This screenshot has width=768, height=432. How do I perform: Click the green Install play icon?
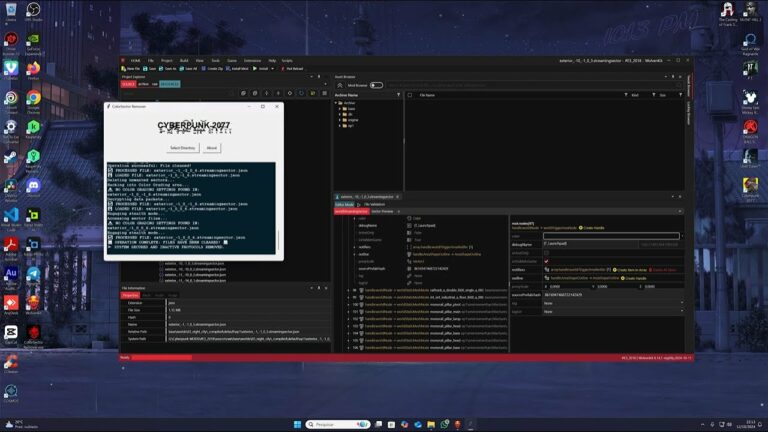pos(255,69)
